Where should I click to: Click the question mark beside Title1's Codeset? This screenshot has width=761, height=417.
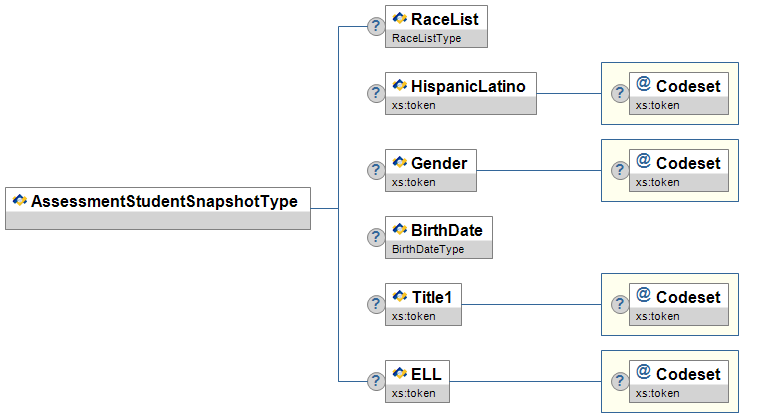620,304
